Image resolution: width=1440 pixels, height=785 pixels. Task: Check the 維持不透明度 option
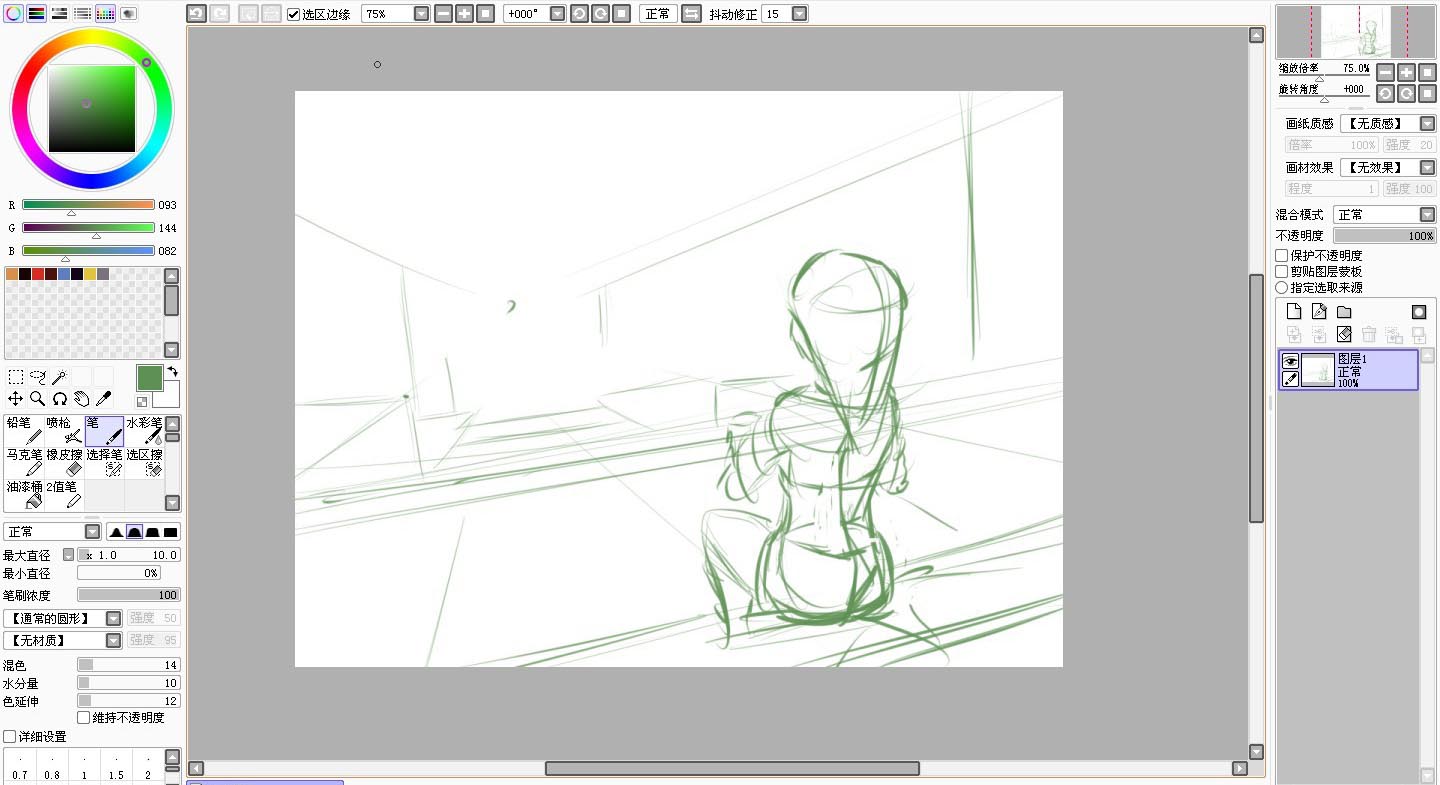point(84,718)
